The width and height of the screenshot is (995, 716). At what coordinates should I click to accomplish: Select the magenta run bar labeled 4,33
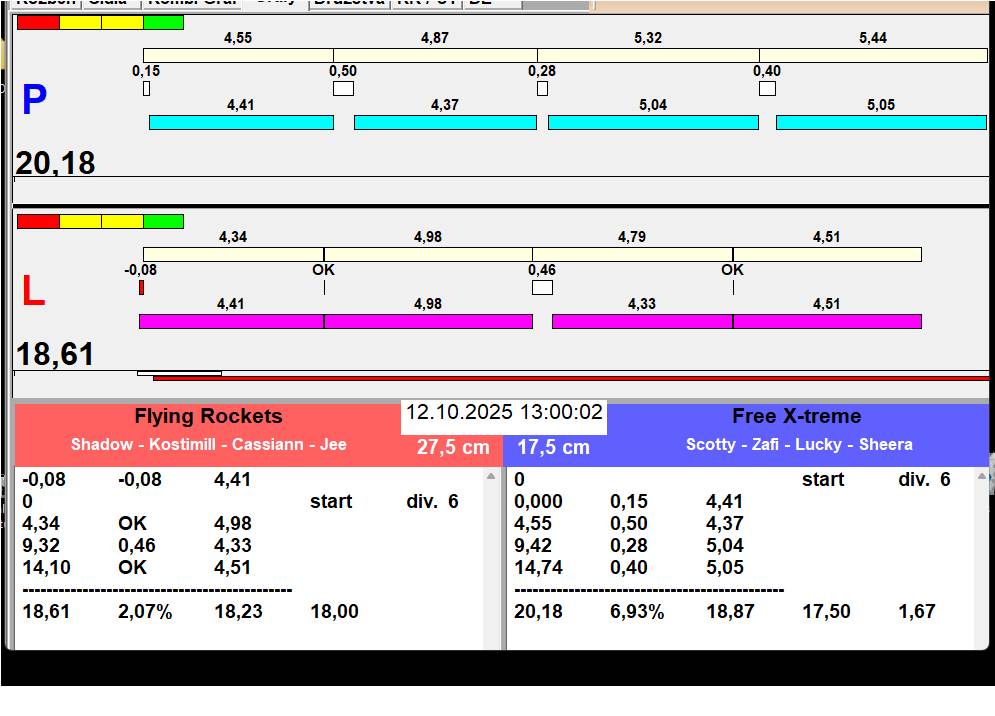pos(643,321)
